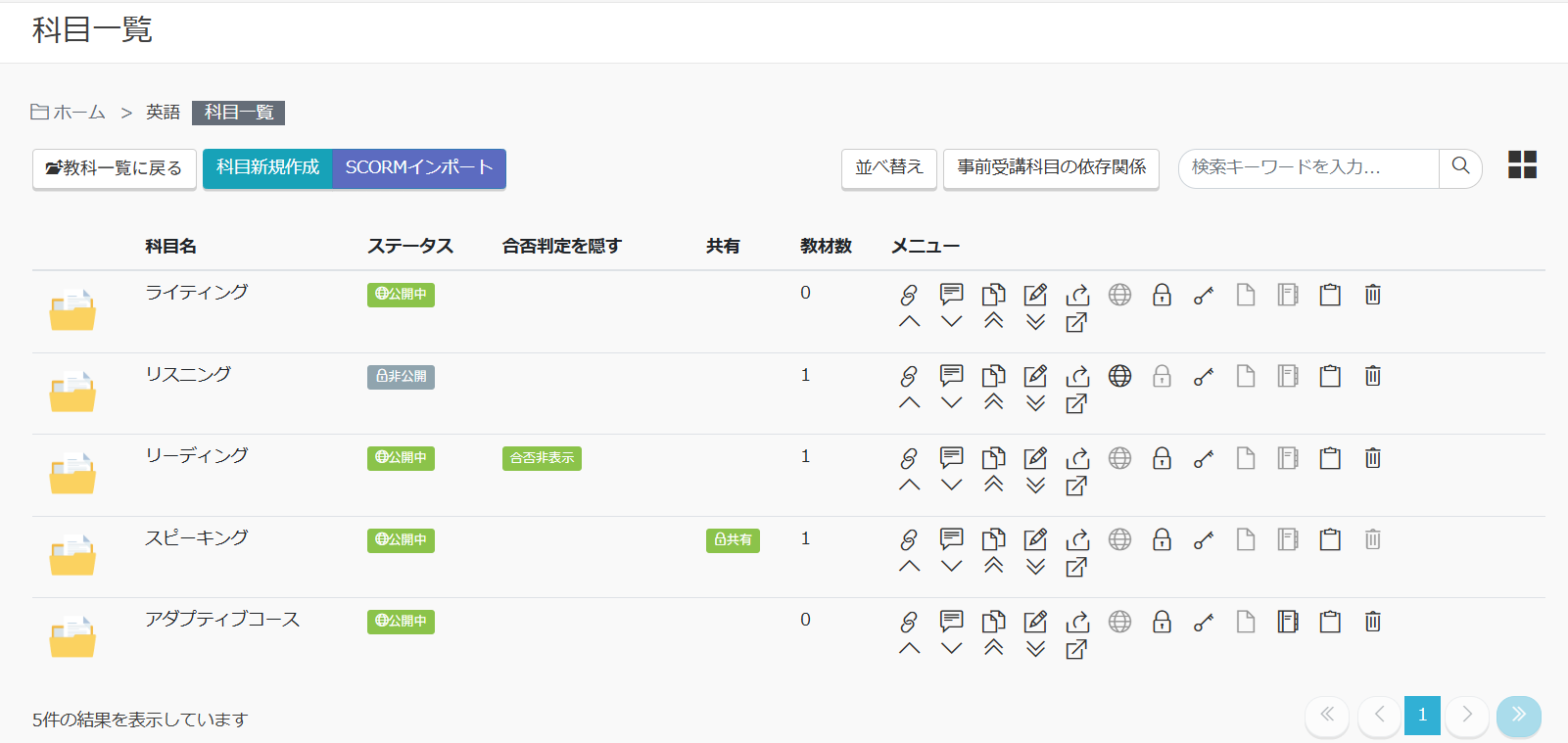Screen dimensions: 1568x743
Task: Click the notebook icon for アダプティブコース
Action: [x=1288, y=622]
